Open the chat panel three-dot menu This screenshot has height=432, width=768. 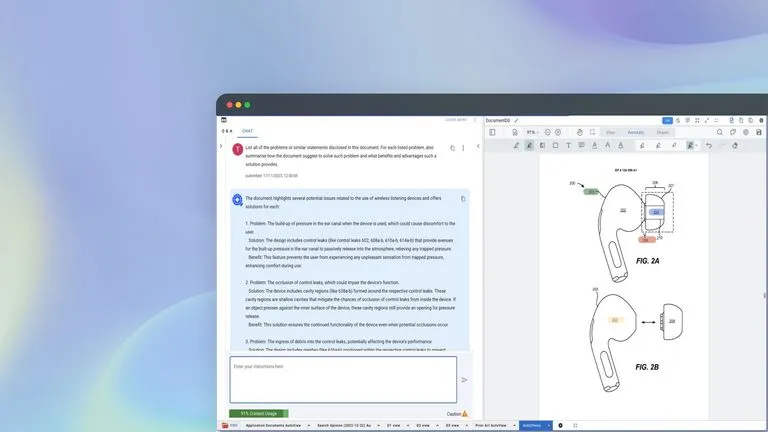coord(475,120)
